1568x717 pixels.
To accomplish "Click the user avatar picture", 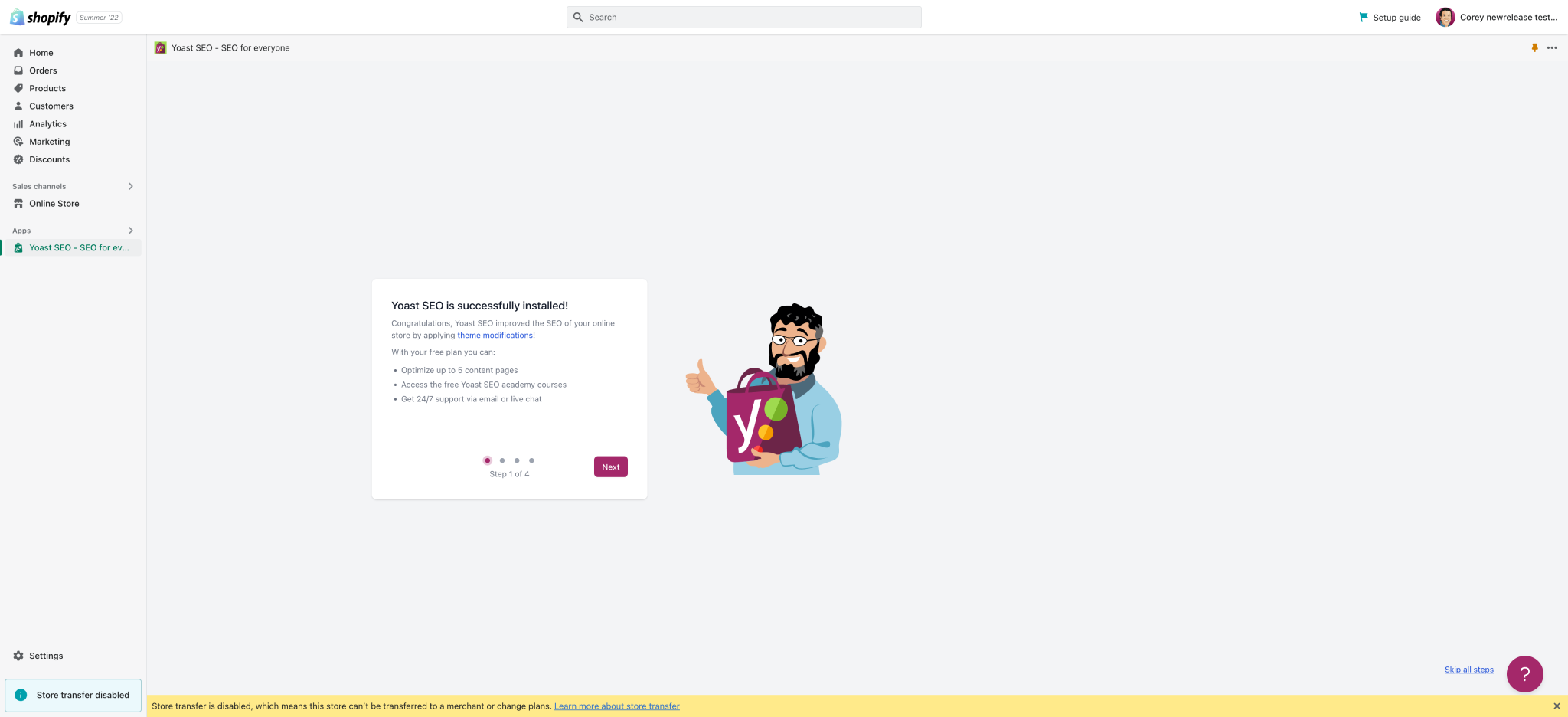I will 1445,17.
